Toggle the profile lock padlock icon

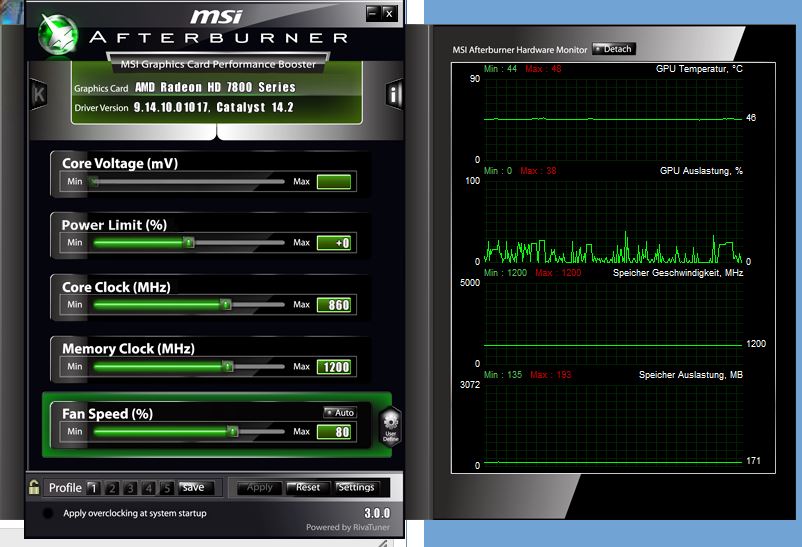tap(34, 487)
